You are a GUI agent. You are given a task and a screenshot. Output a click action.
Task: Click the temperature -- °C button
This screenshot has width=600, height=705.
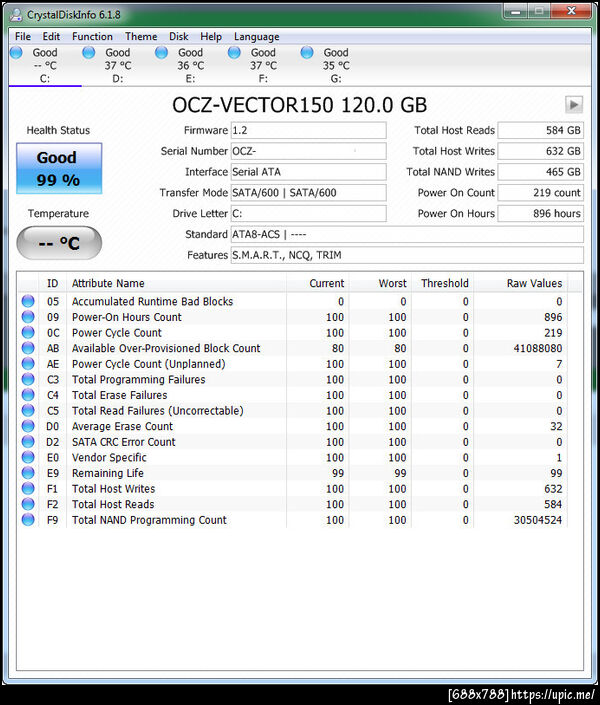[59, 243]
